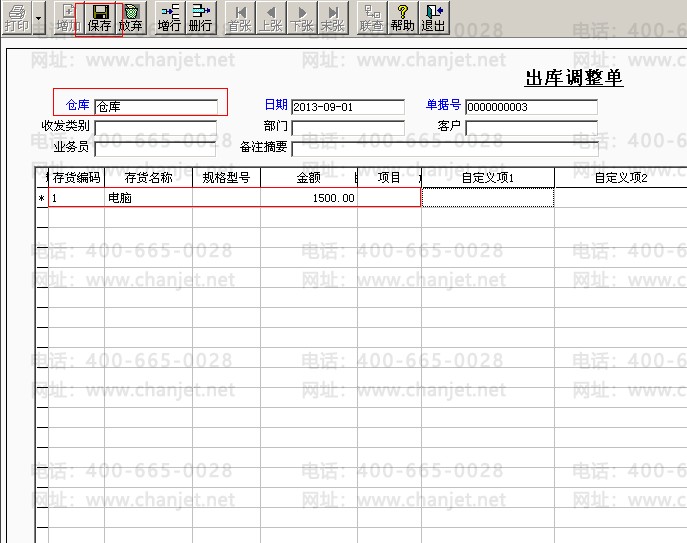This screenshot has height=543, width=687.
Task: Click the 联查 linked query icon
Action: pos(372,18)
